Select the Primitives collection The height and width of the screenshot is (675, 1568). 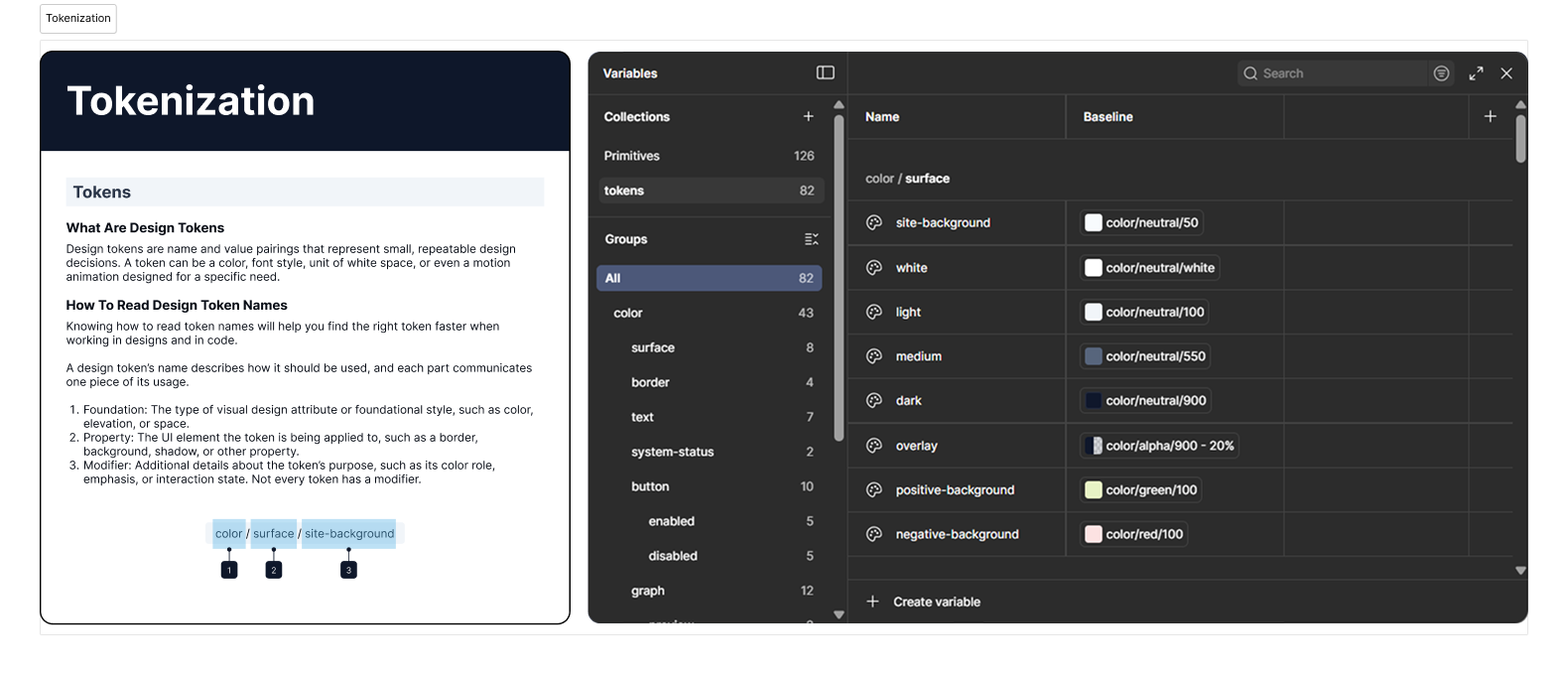(632, 156)
